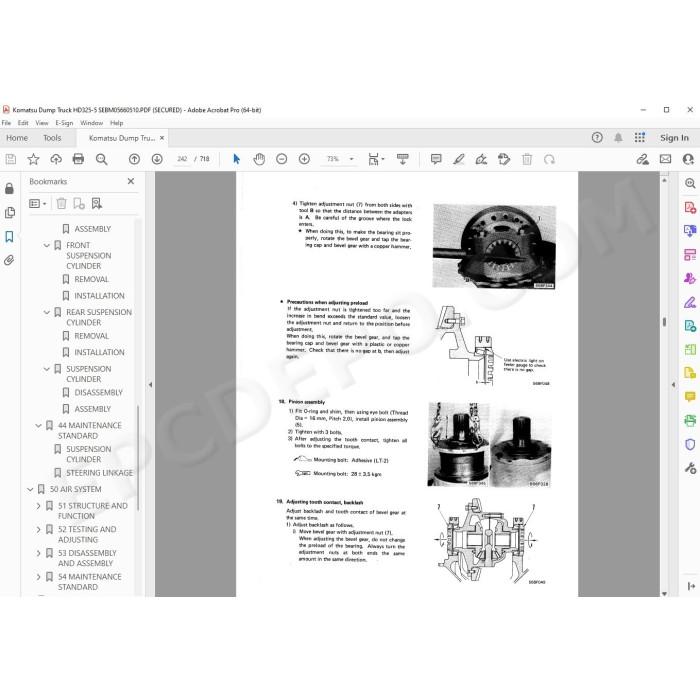Open the zoom level dropdown

[351, 159]
